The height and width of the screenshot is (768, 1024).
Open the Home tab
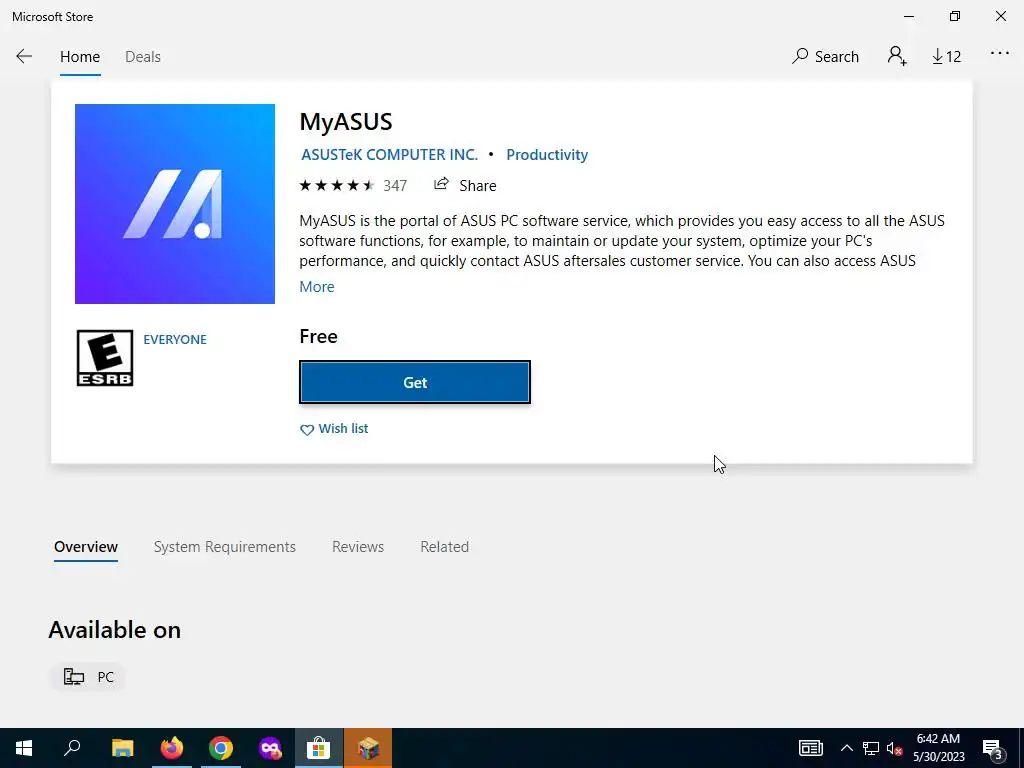pos(80,57)
